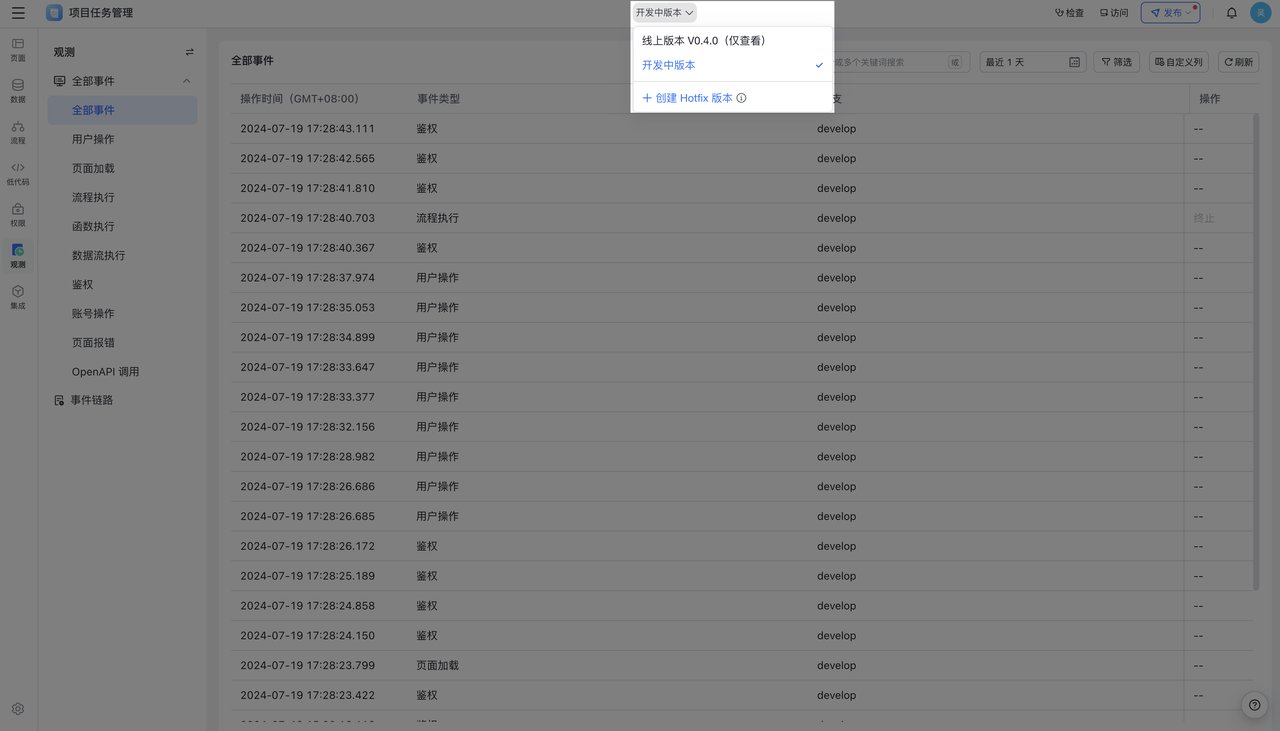Image resolution: width=1280 pixels, height=731 pixels.
Task: Click the 项目任务管理 app logo icon
Action: click(54, 13)
